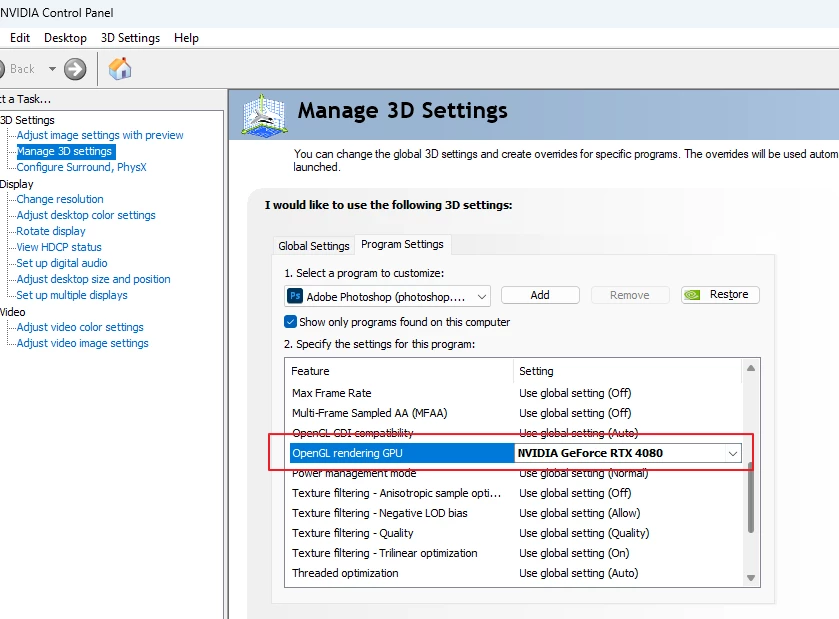Select the Max Frame Rate row
The image size is (839, 619).
click(x=516, y=393)
